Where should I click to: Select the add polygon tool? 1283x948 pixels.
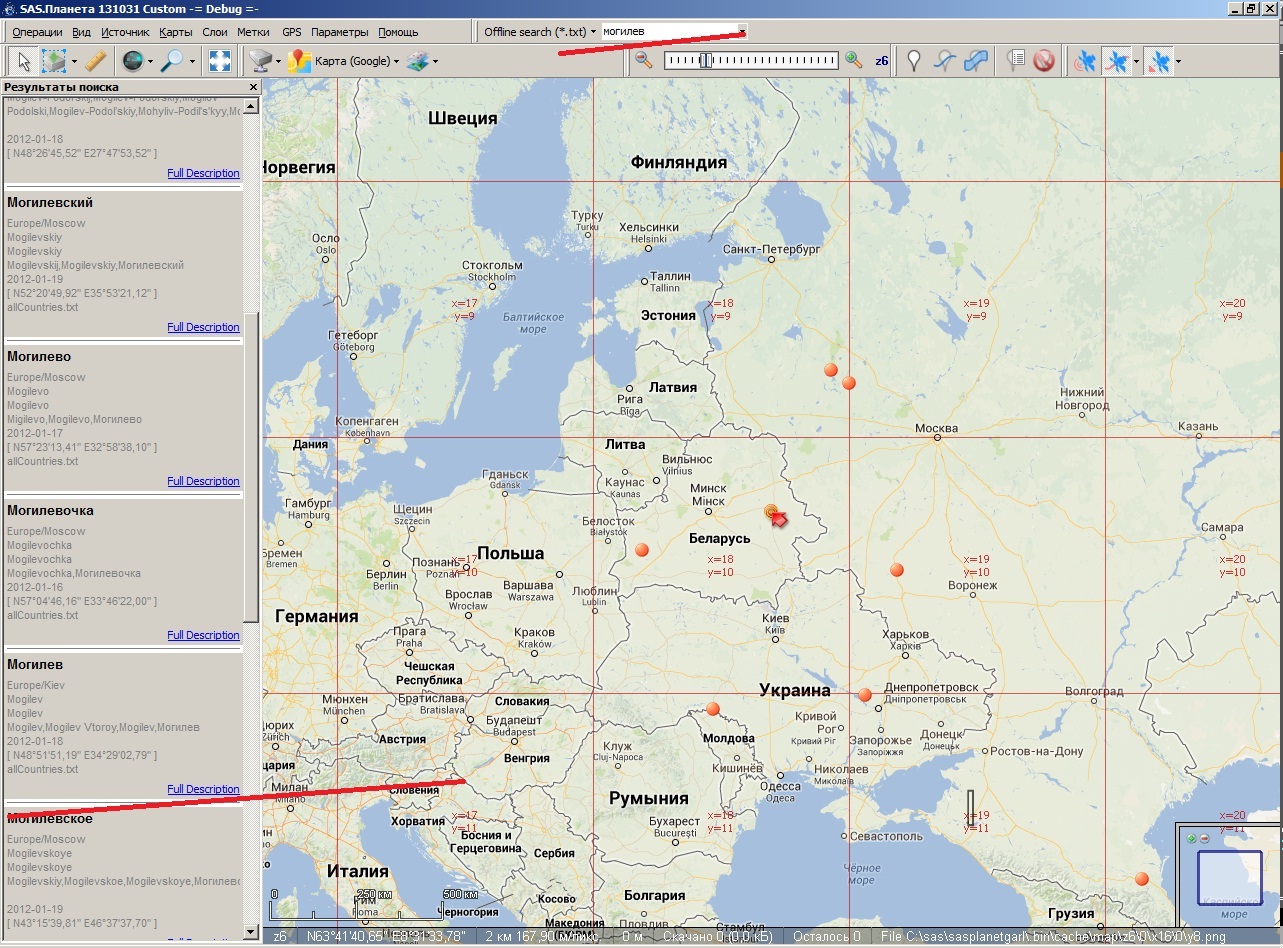click(x=976, y=61)
